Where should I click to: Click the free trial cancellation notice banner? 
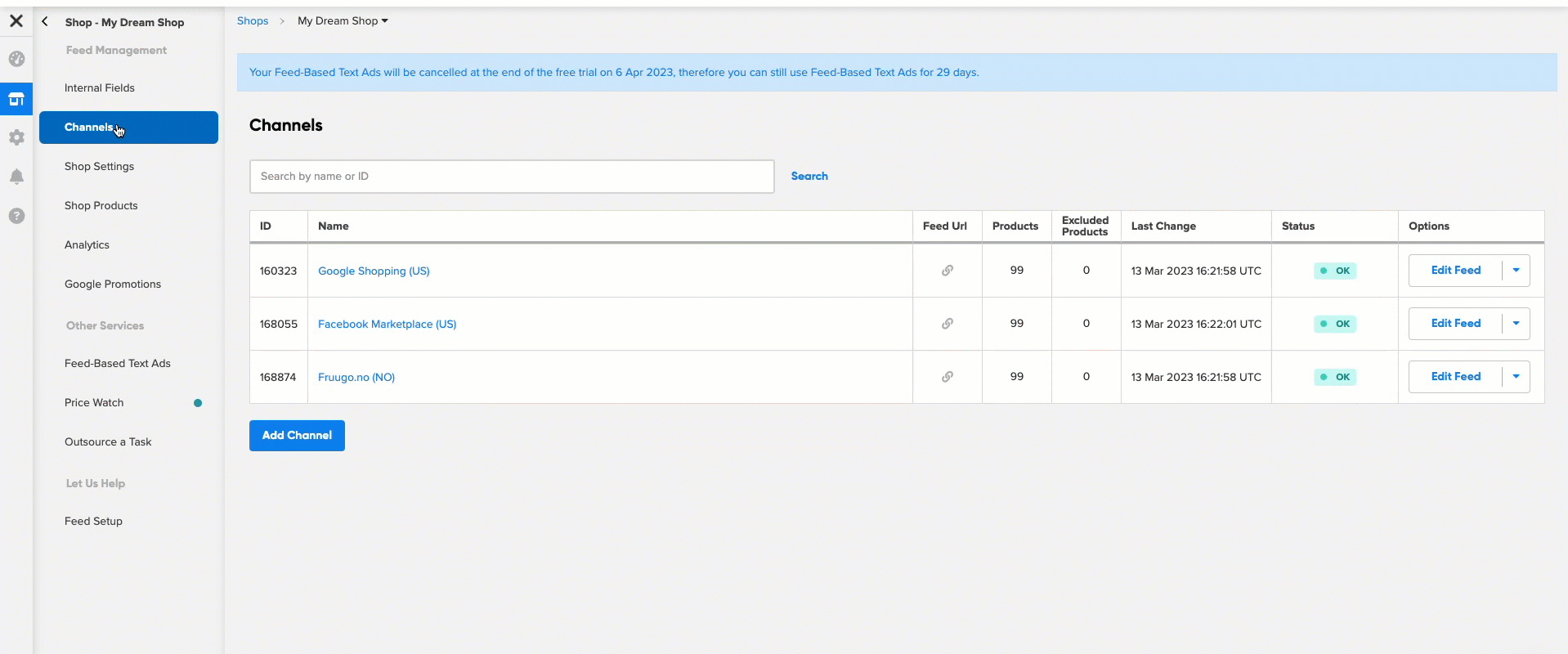pyautogui.click(x=897, y=73)
